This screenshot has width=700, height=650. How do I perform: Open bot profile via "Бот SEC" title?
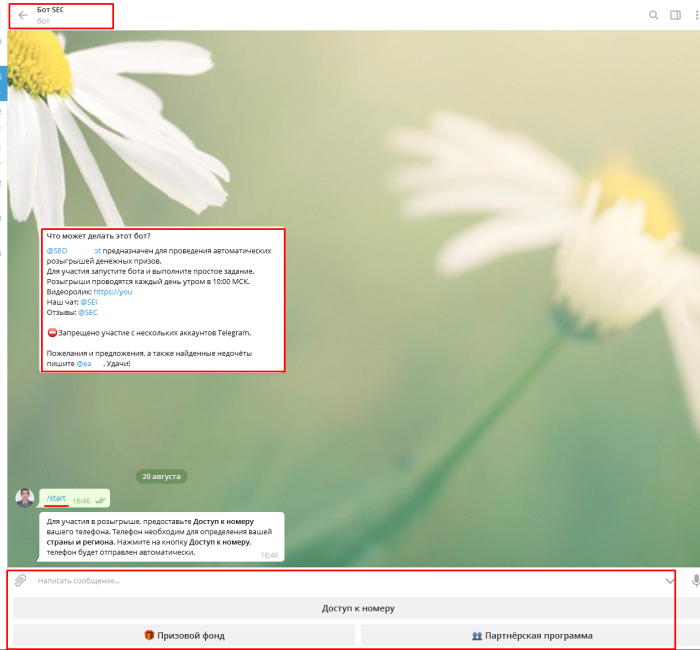click(50, 10)
